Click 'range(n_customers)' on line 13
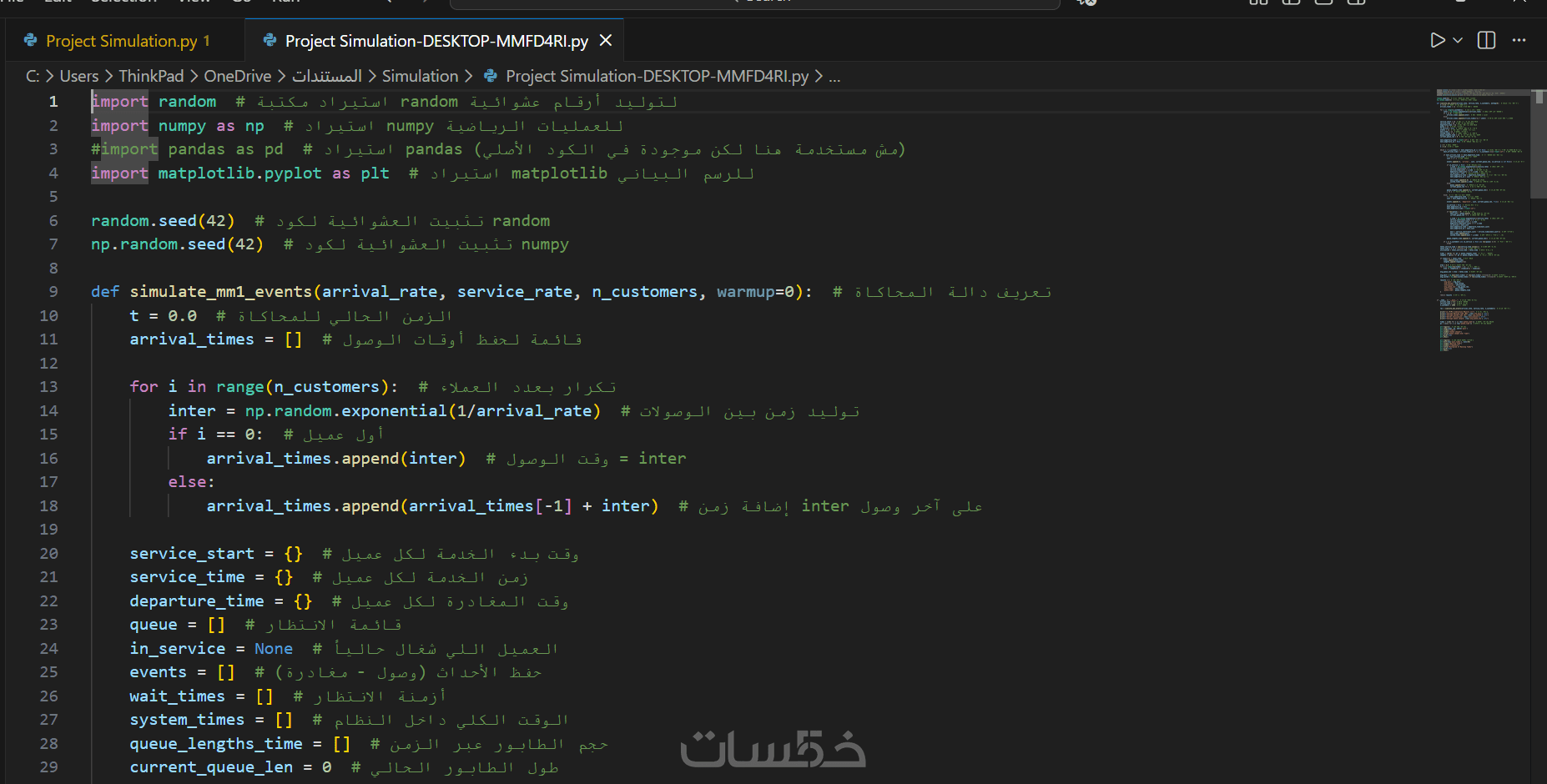This screenshot has width=1547, height=784. pyautogui.click(x=302, y=387)
